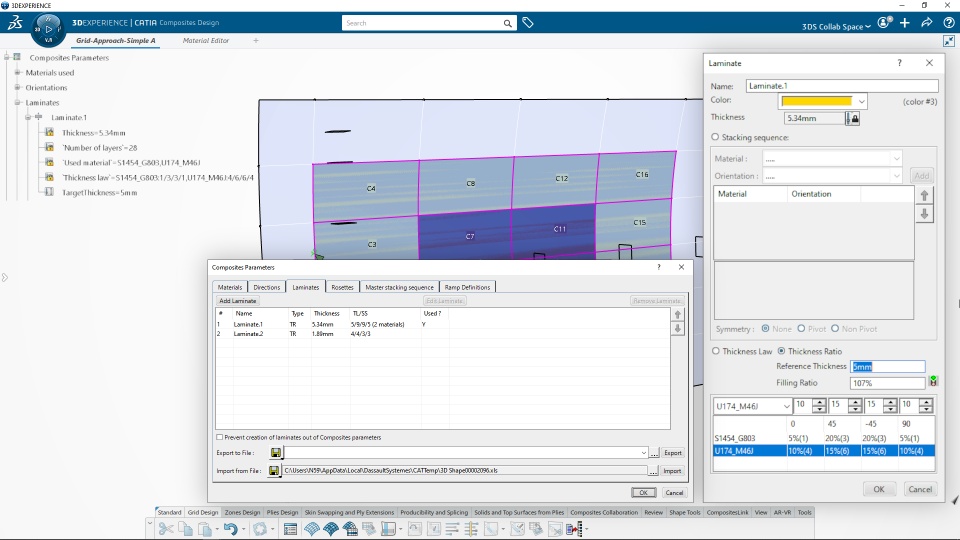This screenshot has width=960, height=540.
Task: Expand the Orientations tree node
Action: tap(18, 88)
